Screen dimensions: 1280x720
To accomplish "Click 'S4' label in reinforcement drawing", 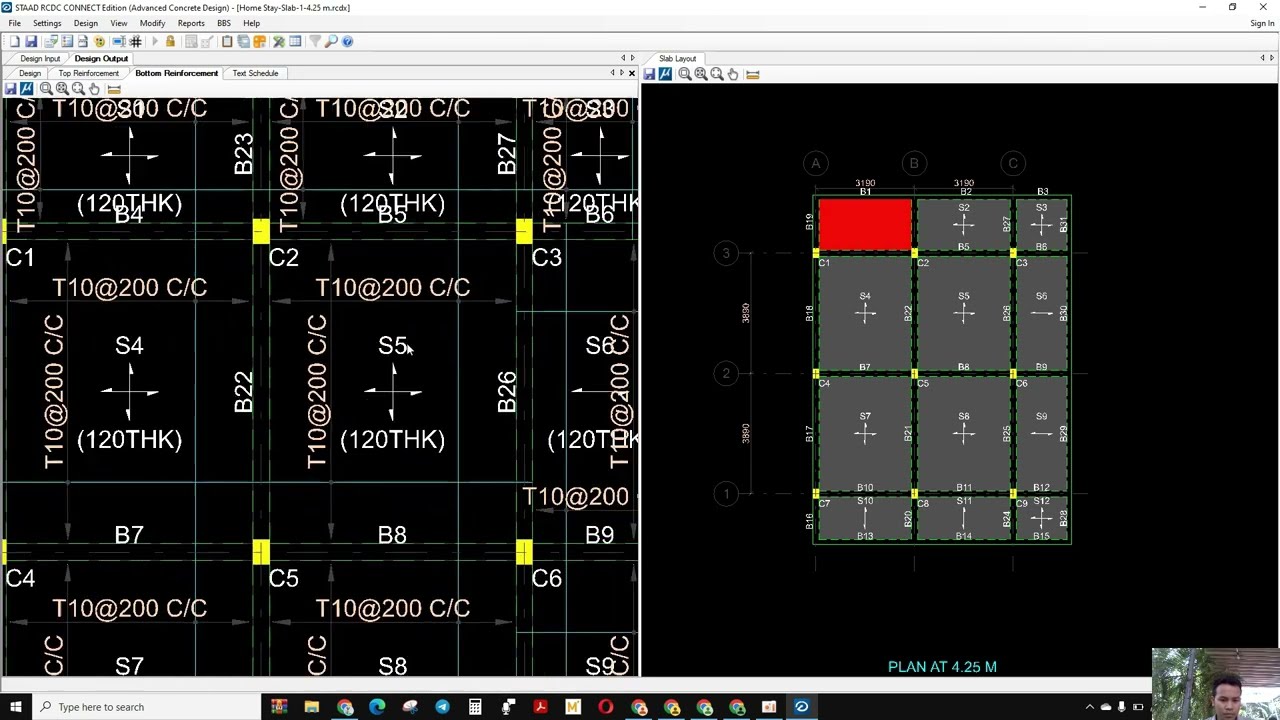I will [129, 346].
